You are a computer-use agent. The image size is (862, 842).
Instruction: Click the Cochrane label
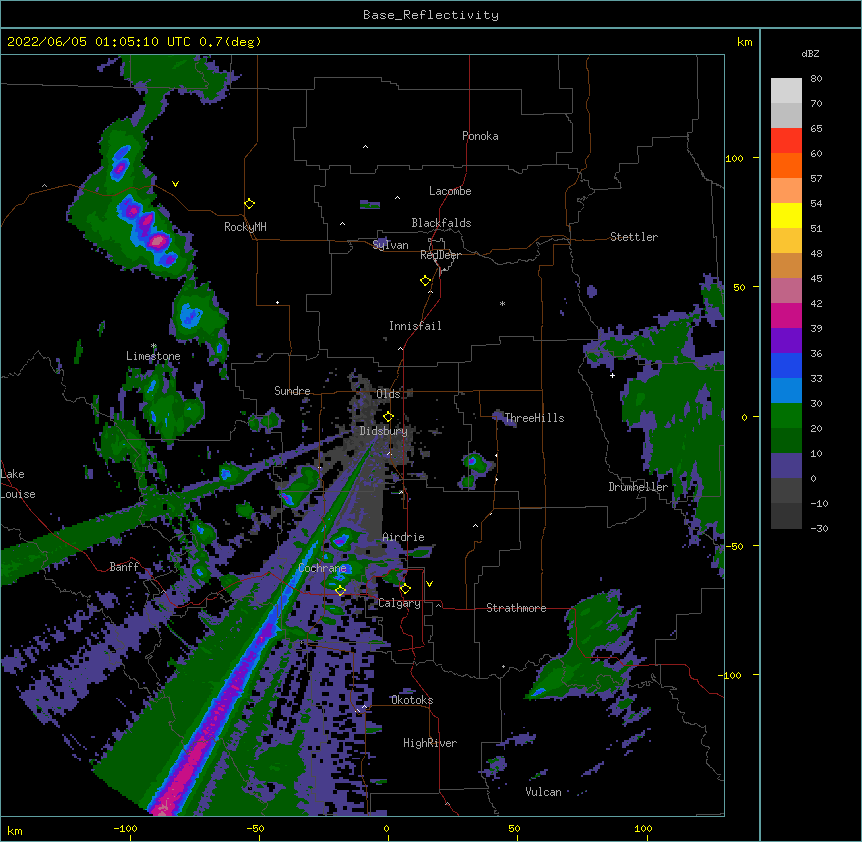[x=322, y=568]
